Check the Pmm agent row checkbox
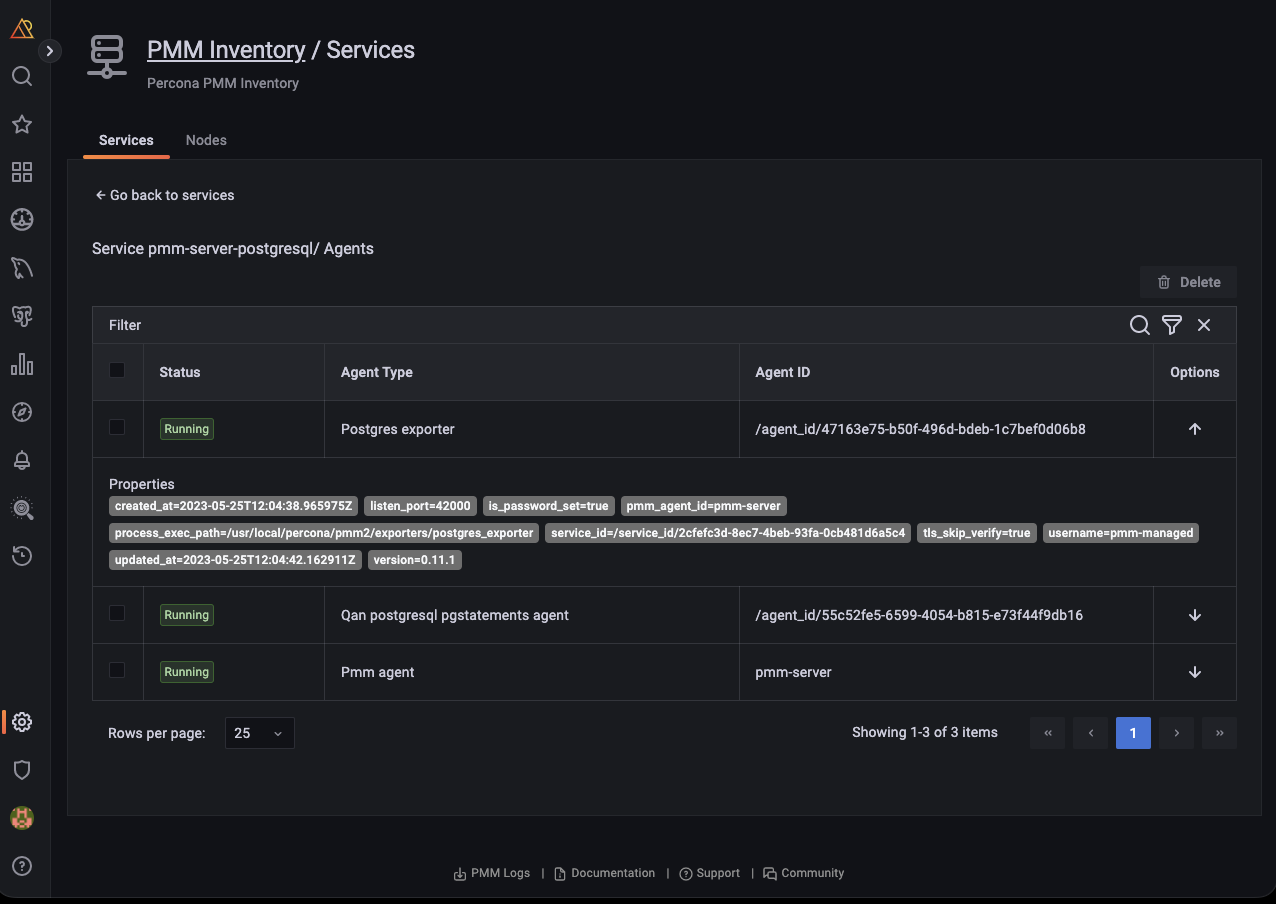 (117, 671)
